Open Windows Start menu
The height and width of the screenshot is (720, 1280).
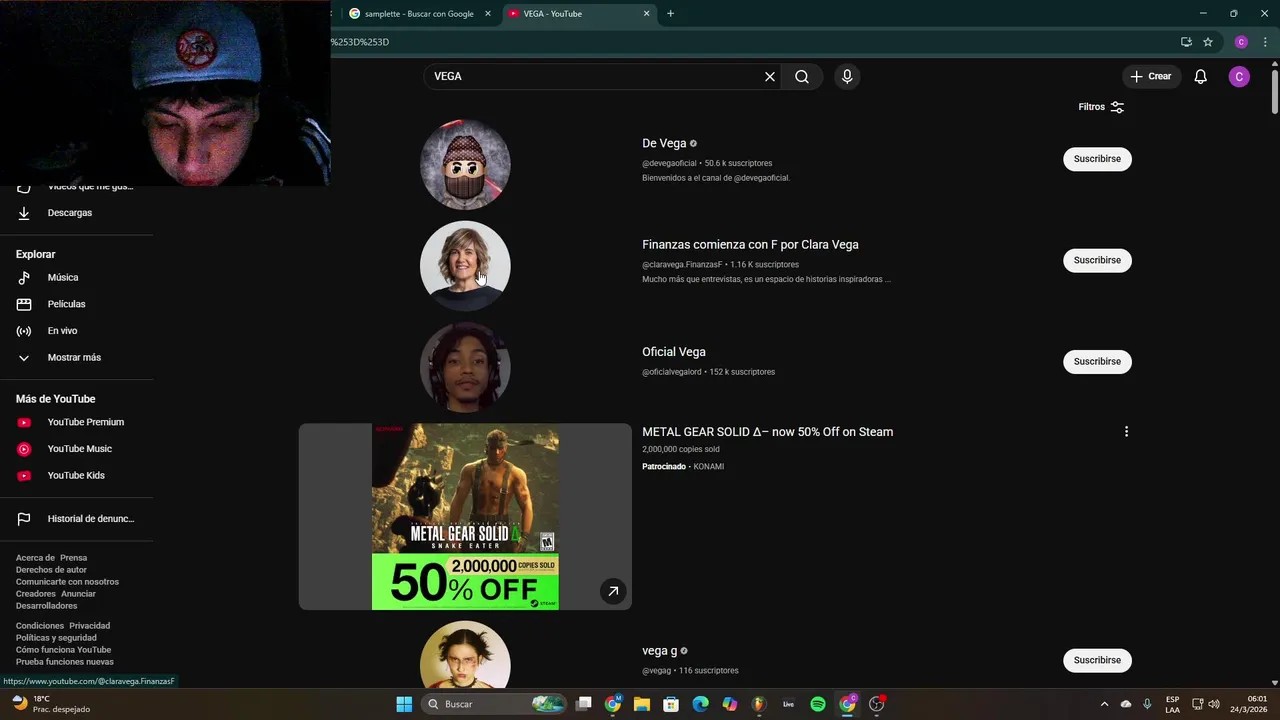pos(404,704)
